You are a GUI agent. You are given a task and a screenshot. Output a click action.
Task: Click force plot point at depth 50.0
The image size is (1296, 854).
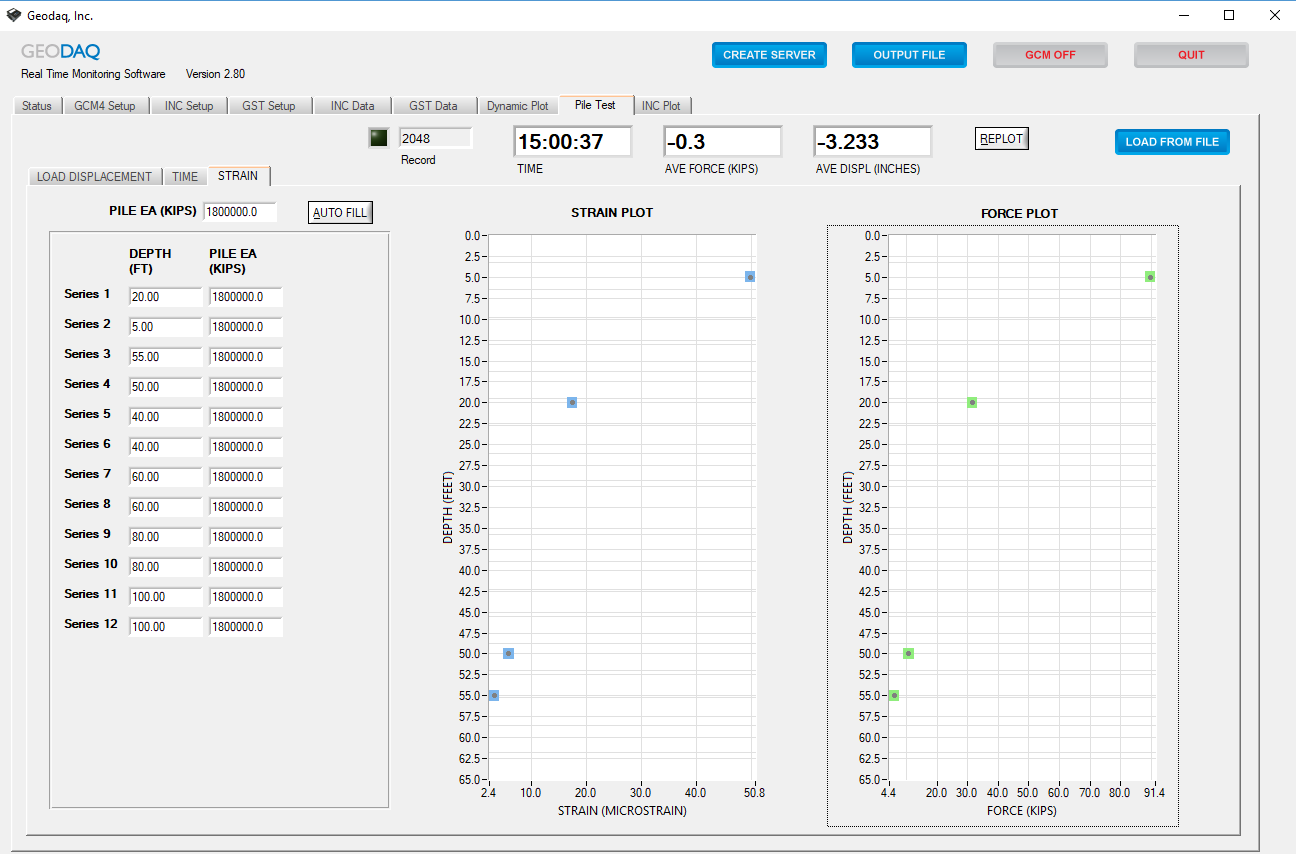pos(908,653)
